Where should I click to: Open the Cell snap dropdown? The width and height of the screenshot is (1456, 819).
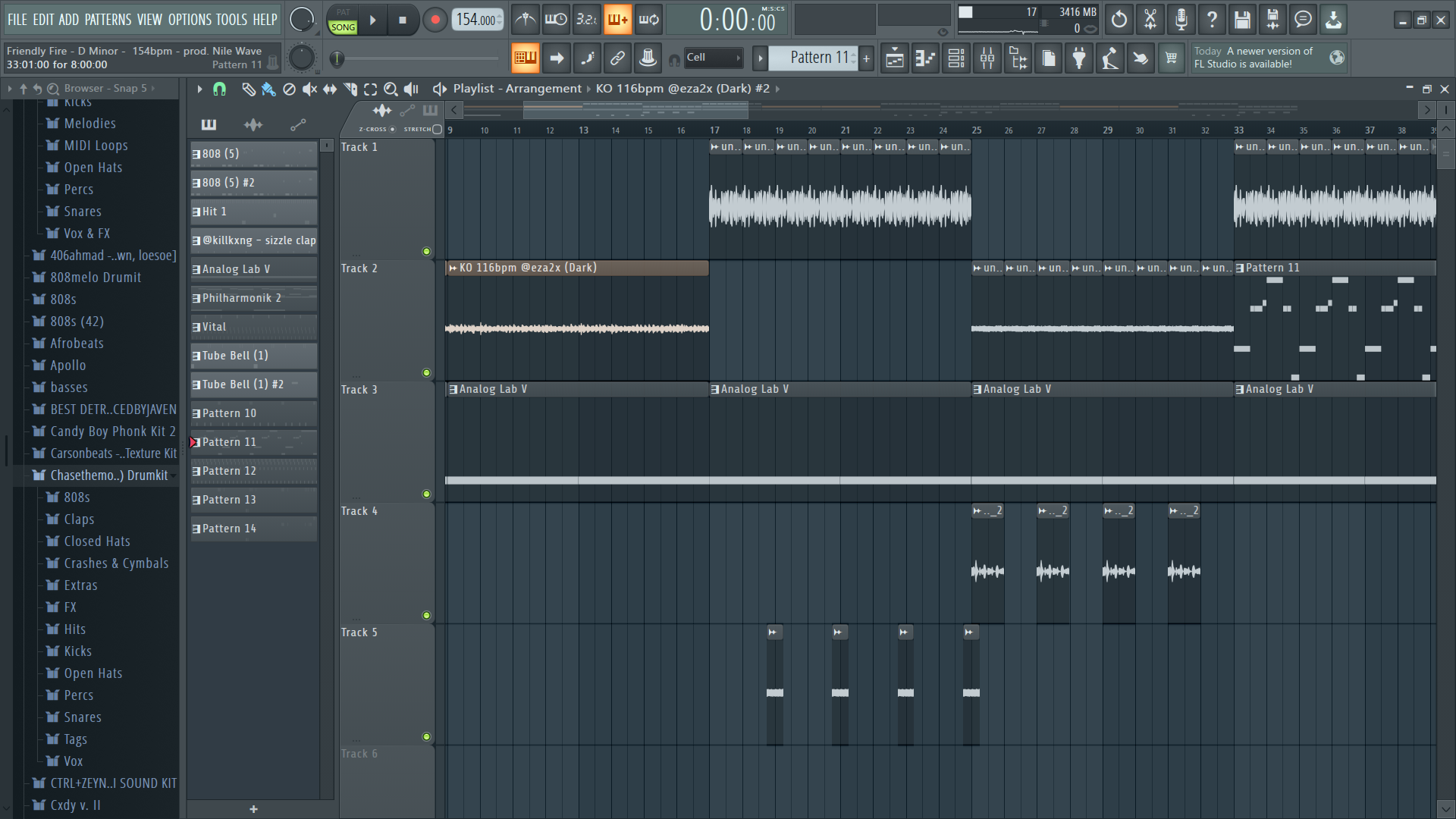[x=713, y=58]
